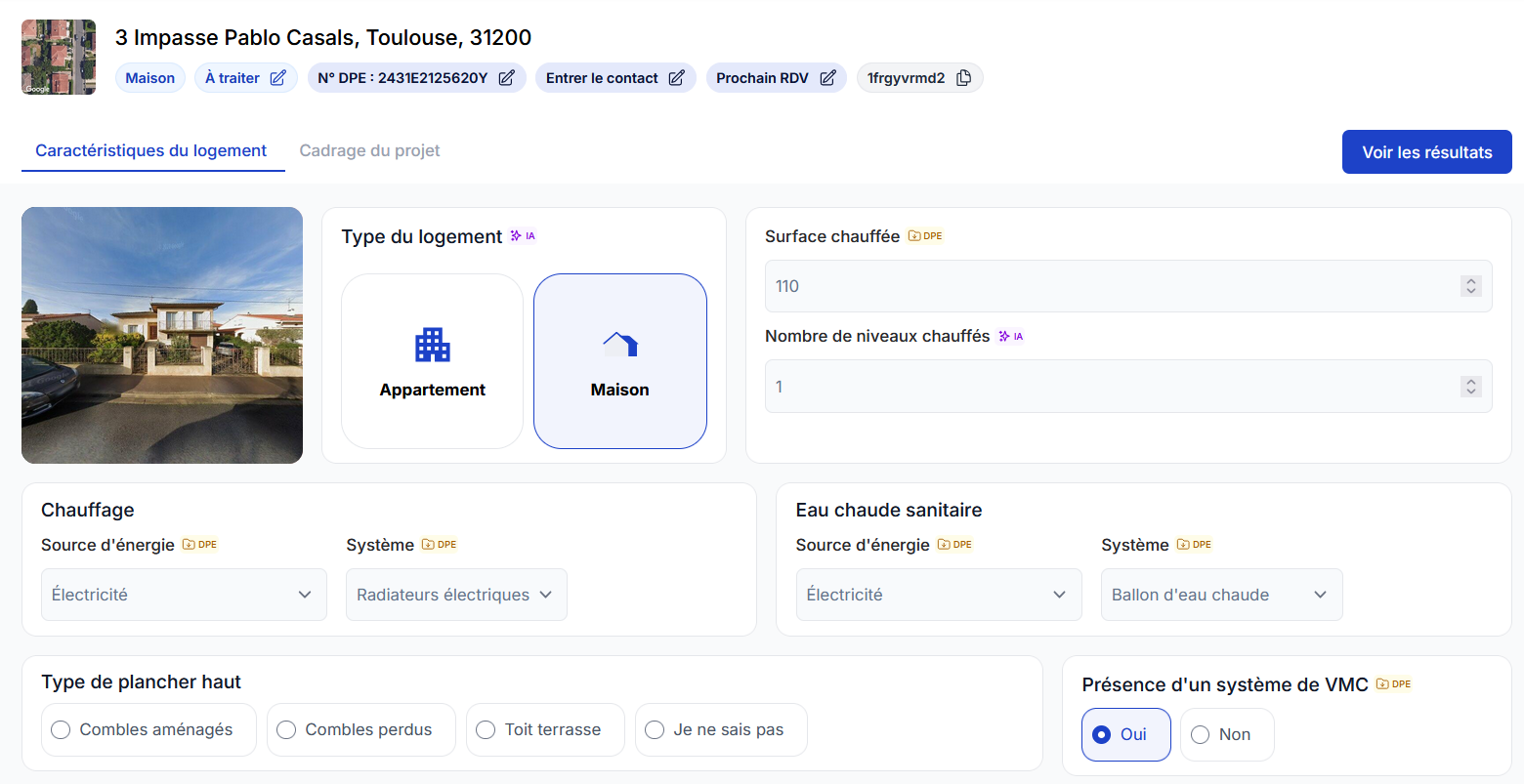Open the street view house photo

(162, 335)
